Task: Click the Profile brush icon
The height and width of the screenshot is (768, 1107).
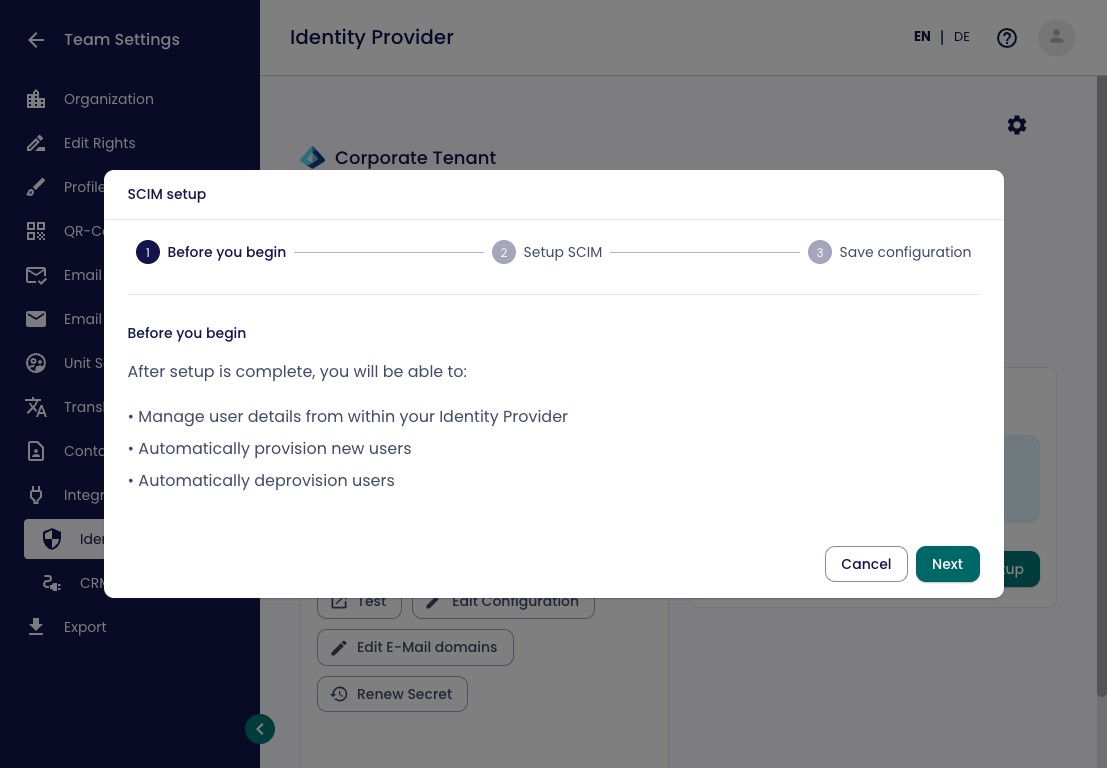Action: [x=36, y=187]
